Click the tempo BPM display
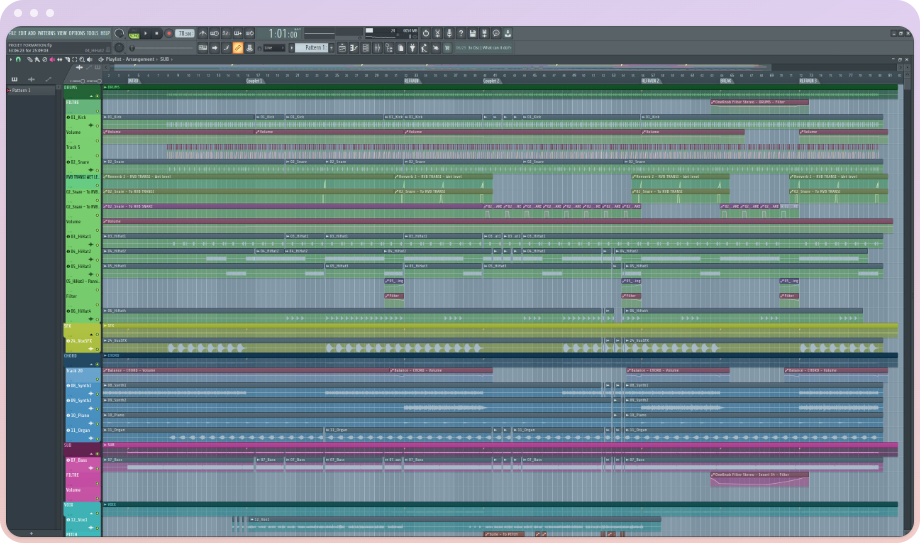The image size is (920, 543). (187, 33)
